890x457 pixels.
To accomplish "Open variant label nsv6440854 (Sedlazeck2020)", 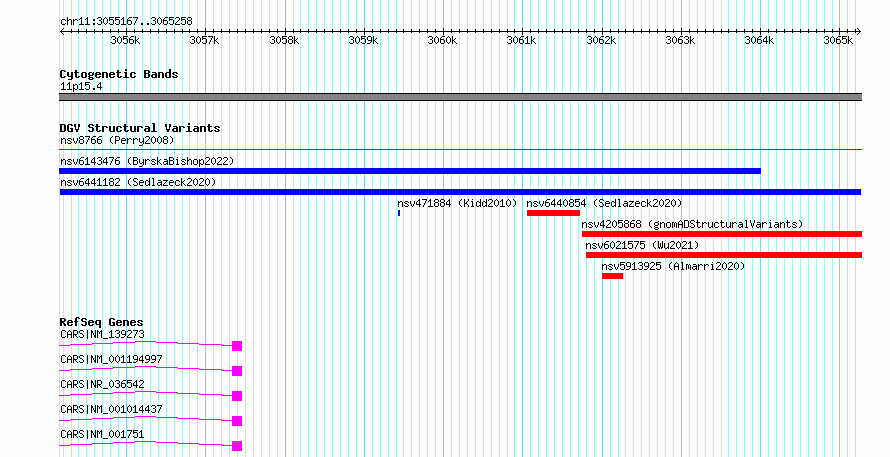I will (x=604, y=203).
